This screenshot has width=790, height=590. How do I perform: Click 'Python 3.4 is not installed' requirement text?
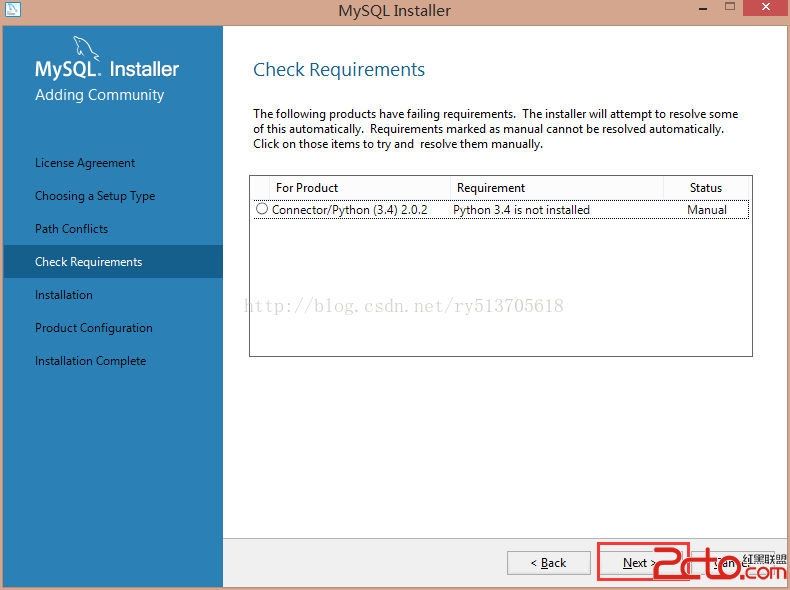pos(521,210)
